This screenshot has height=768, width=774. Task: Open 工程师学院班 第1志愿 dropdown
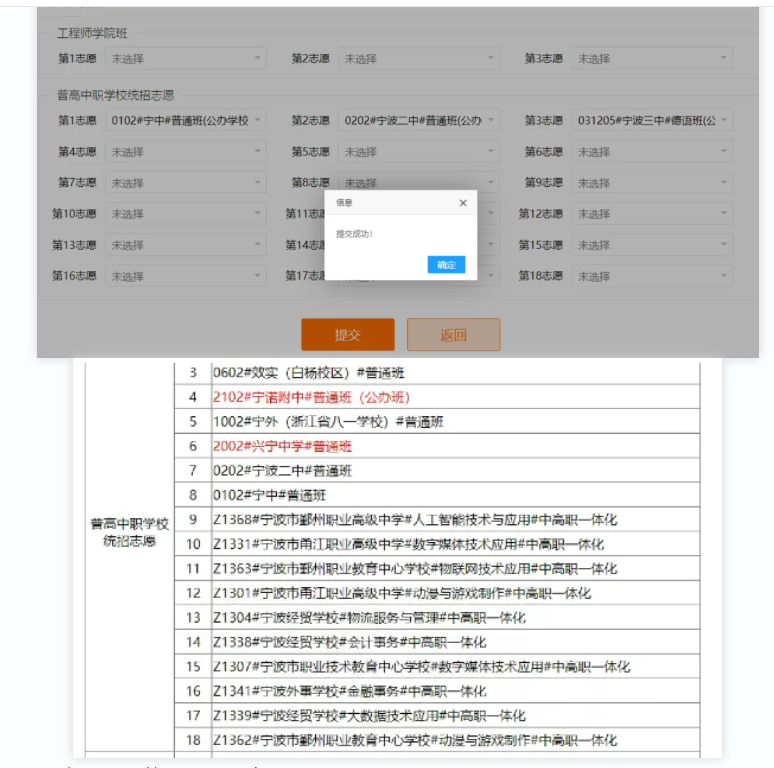186,59
